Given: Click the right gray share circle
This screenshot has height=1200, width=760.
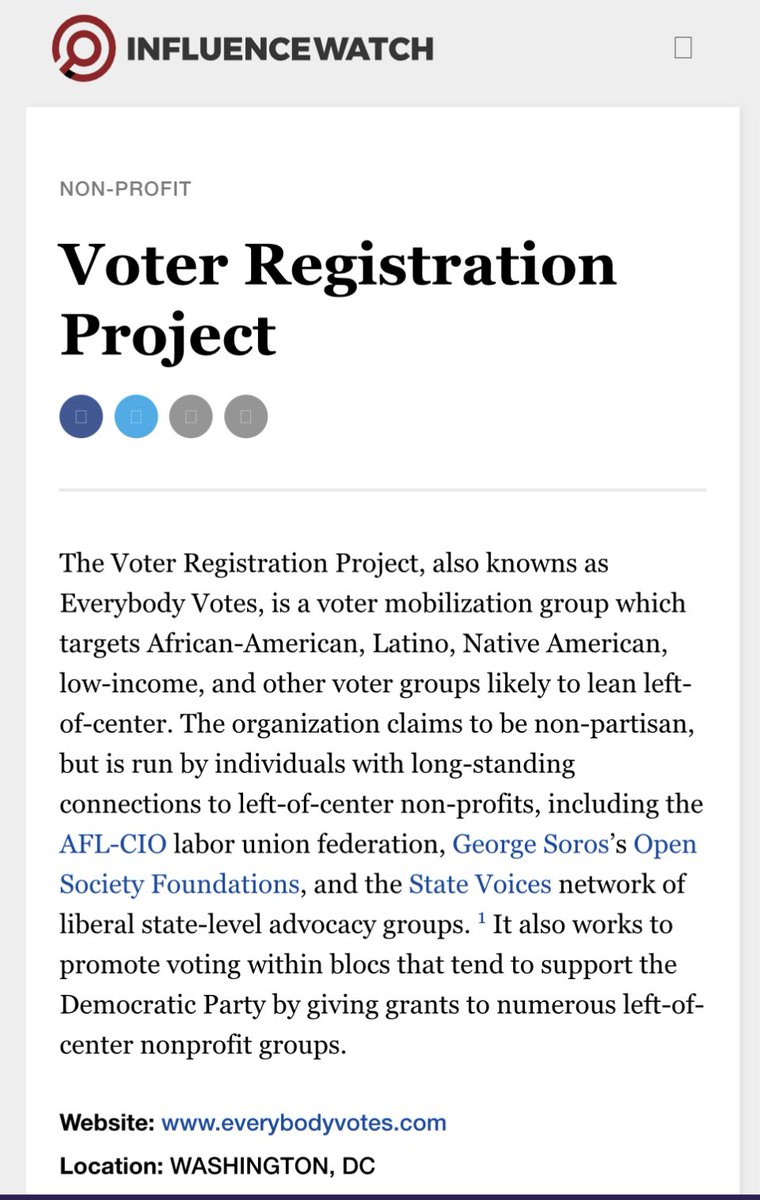Looking at the screenshot, I should [246, 416].
